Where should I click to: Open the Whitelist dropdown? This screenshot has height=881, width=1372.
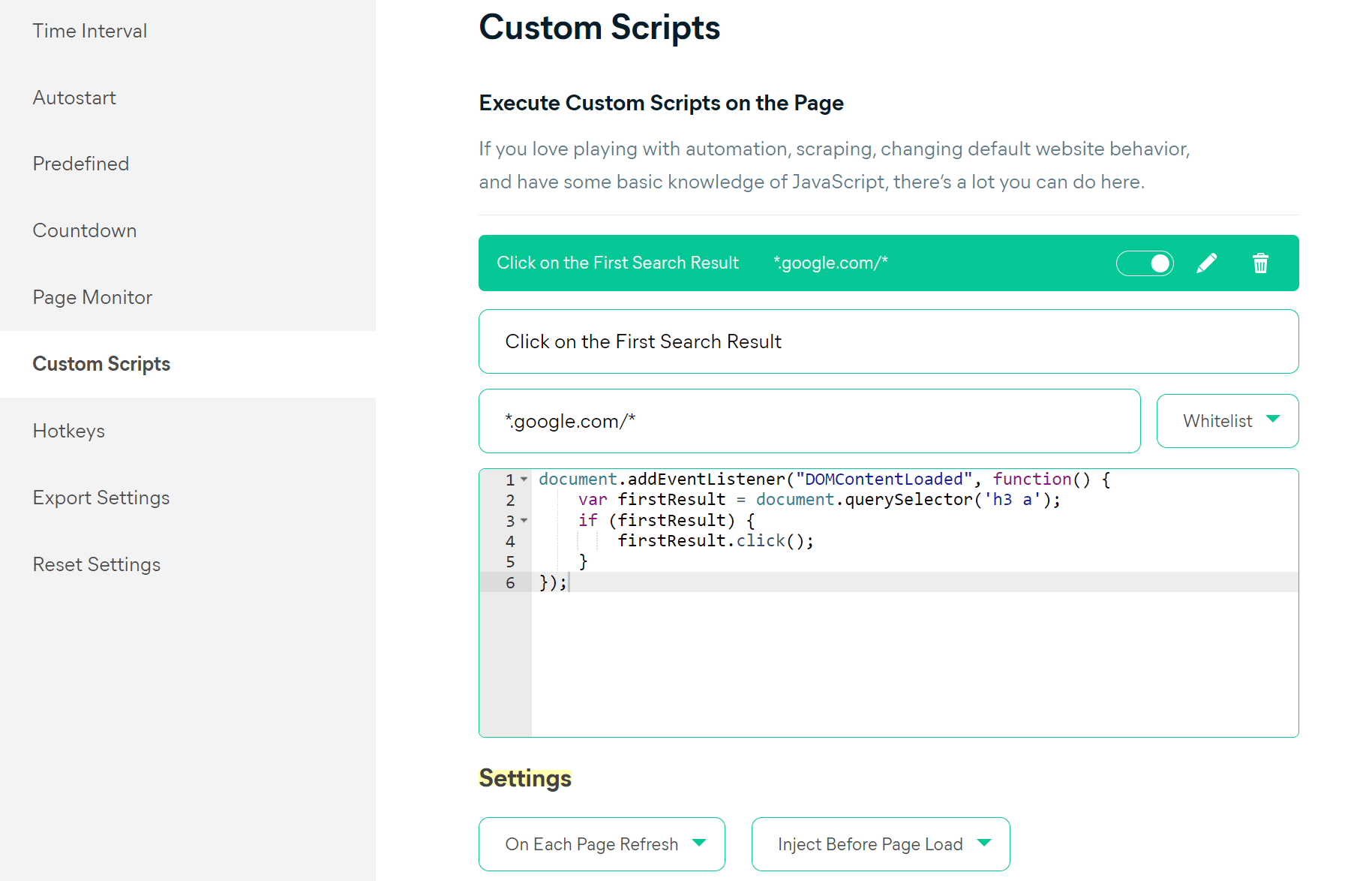[x=1227, y=421]
